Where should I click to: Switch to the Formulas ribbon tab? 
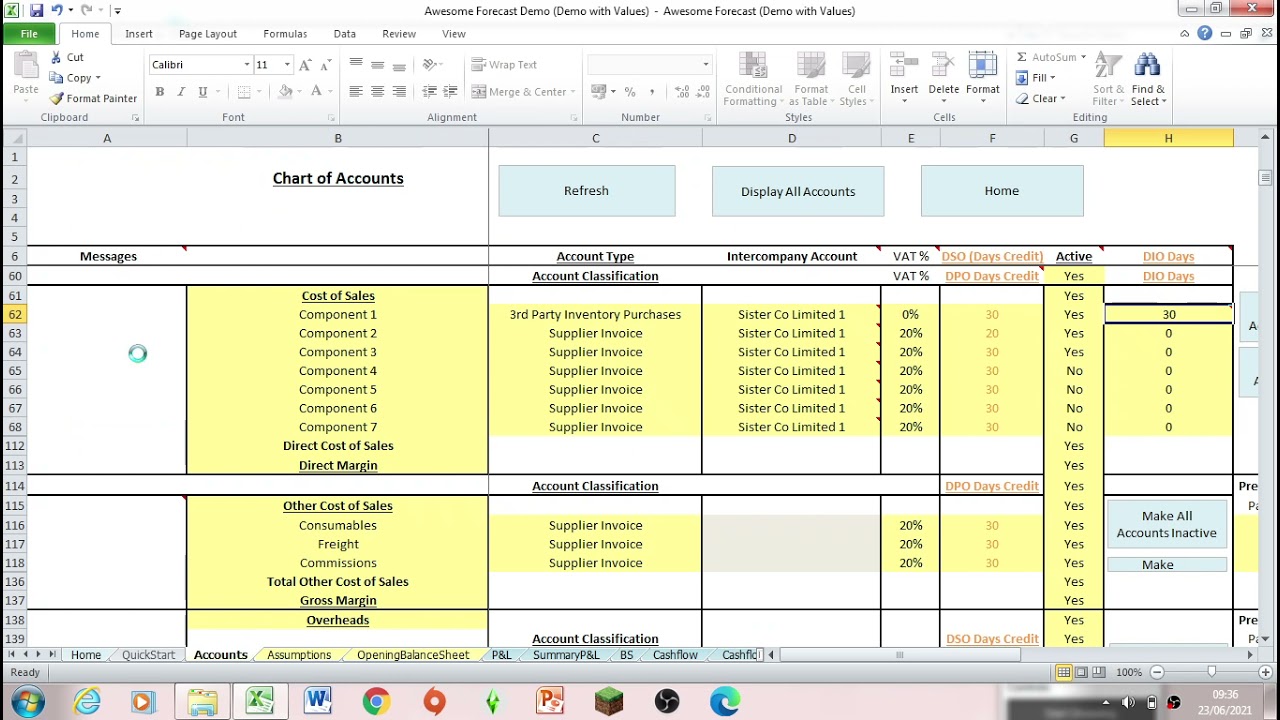[285, 34]
